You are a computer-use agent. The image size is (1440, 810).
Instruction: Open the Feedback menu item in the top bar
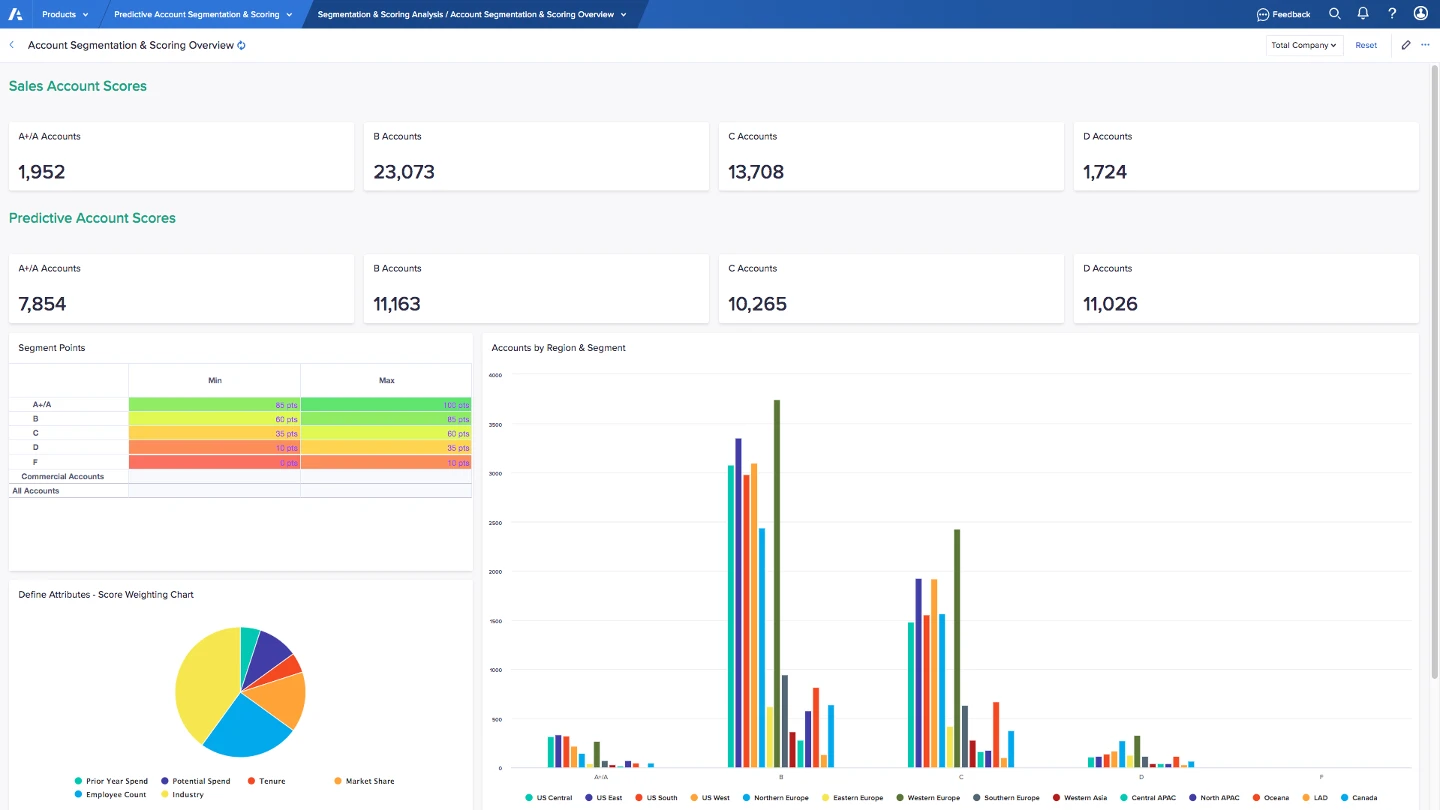[x=1283, y=14]
